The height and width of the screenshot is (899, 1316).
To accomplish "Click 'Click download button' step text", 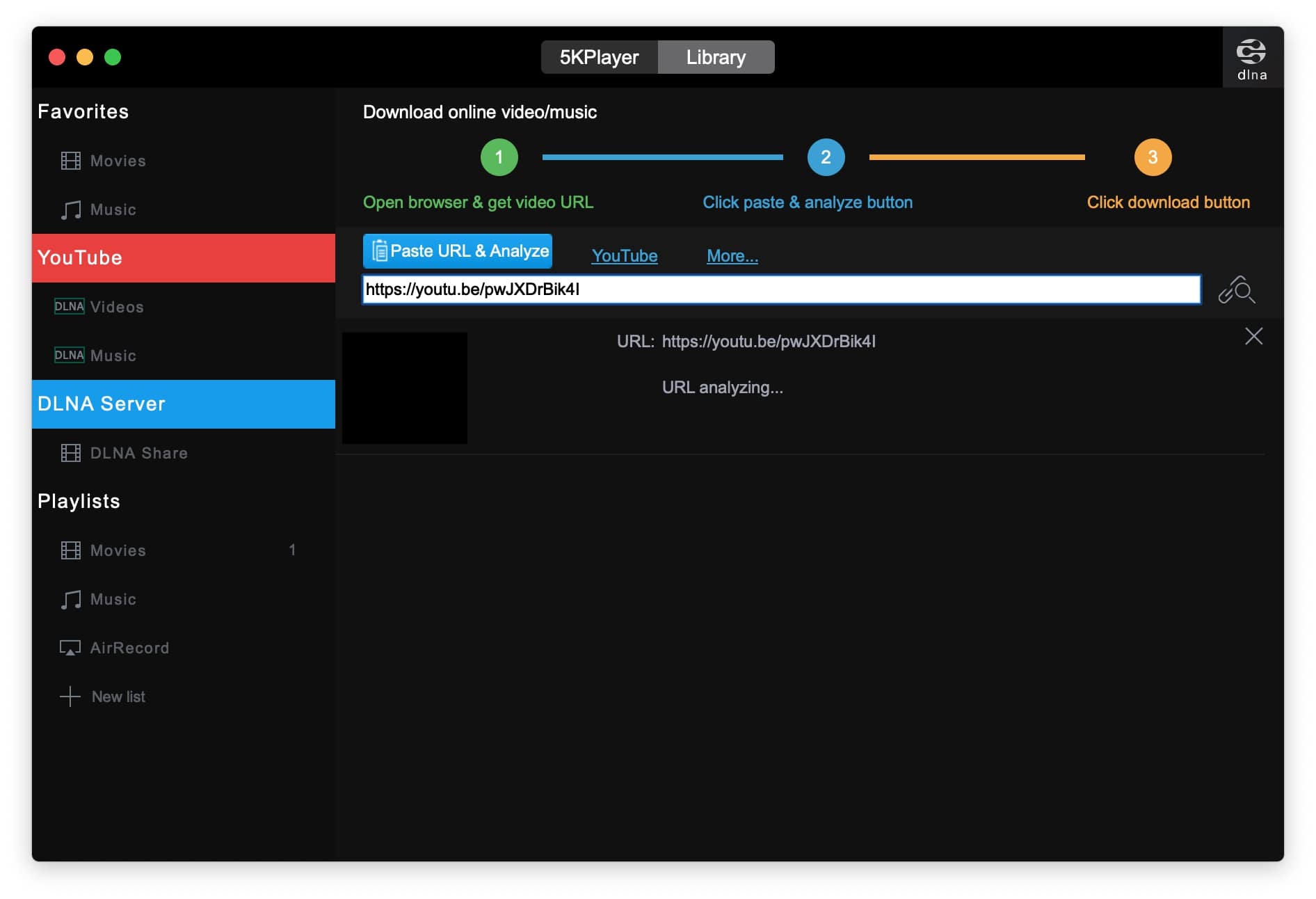I will [x=1169, y=202].
